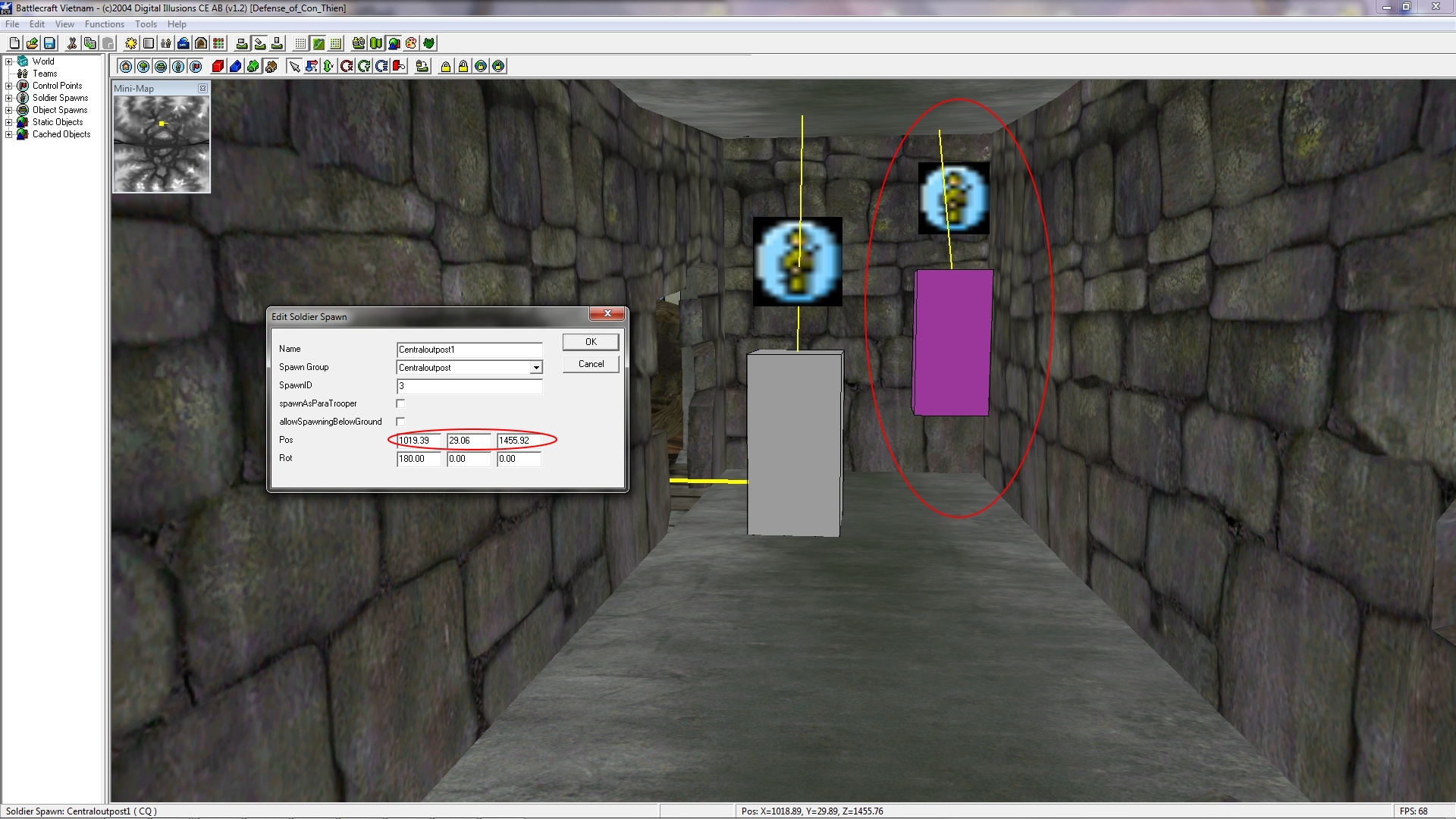Click the Open file icon

[x=32, y=43]
